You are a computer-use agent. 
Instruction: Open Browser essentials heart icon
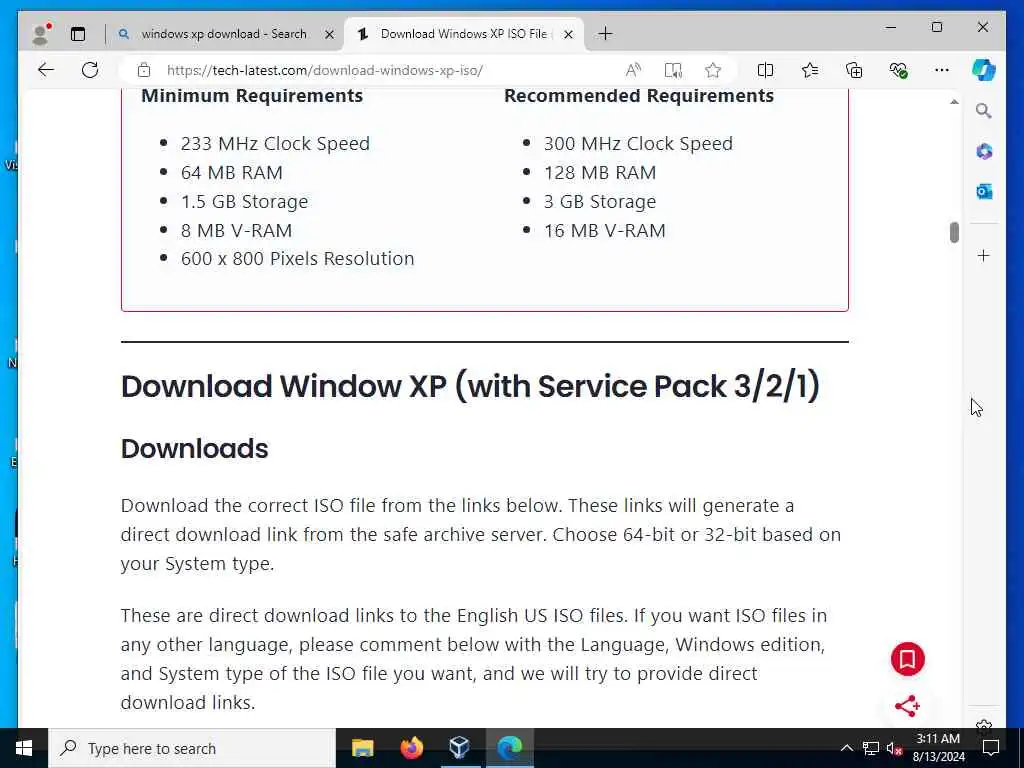click(898, 70)
